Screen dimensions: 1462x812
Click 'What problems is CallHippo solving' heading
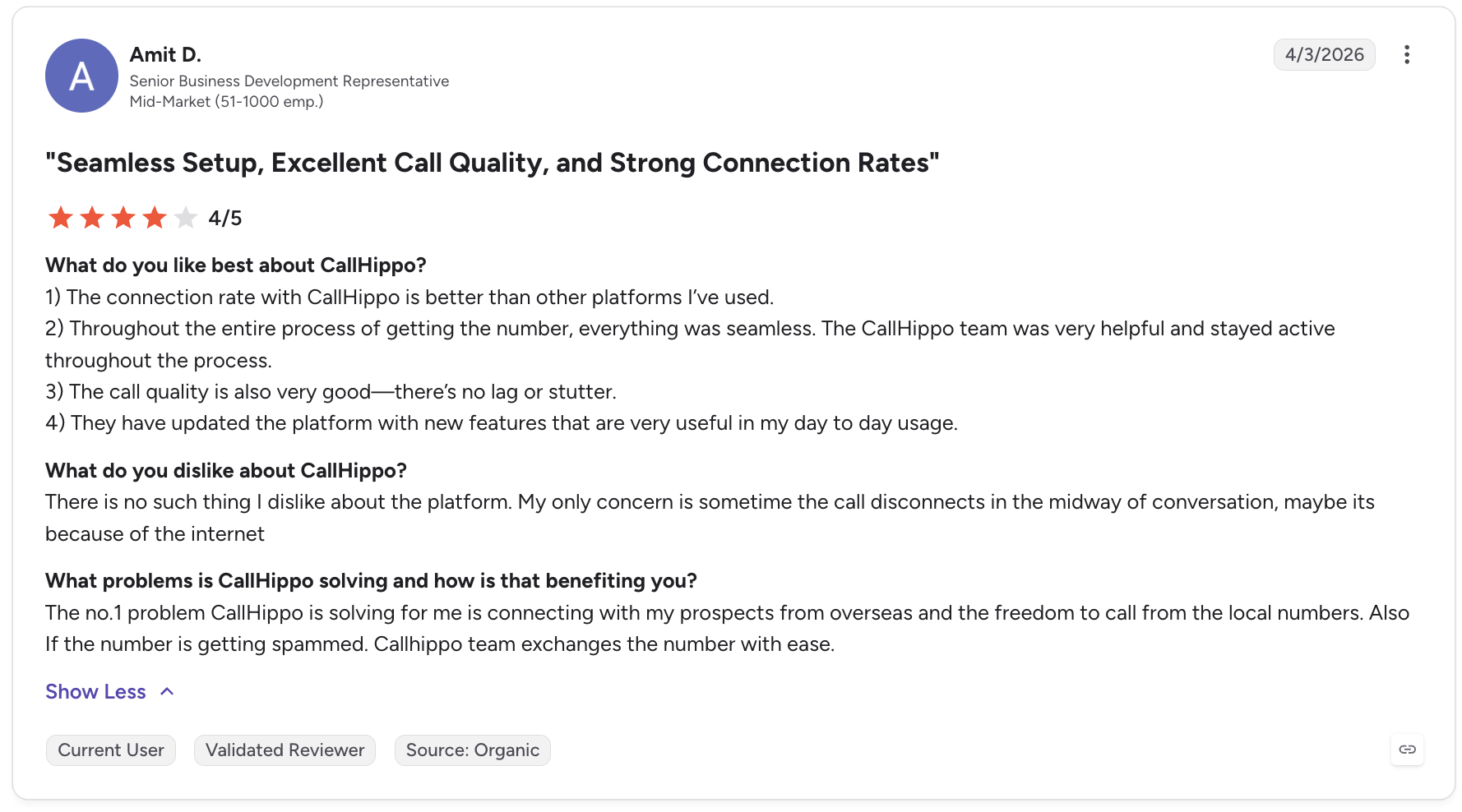371,581
